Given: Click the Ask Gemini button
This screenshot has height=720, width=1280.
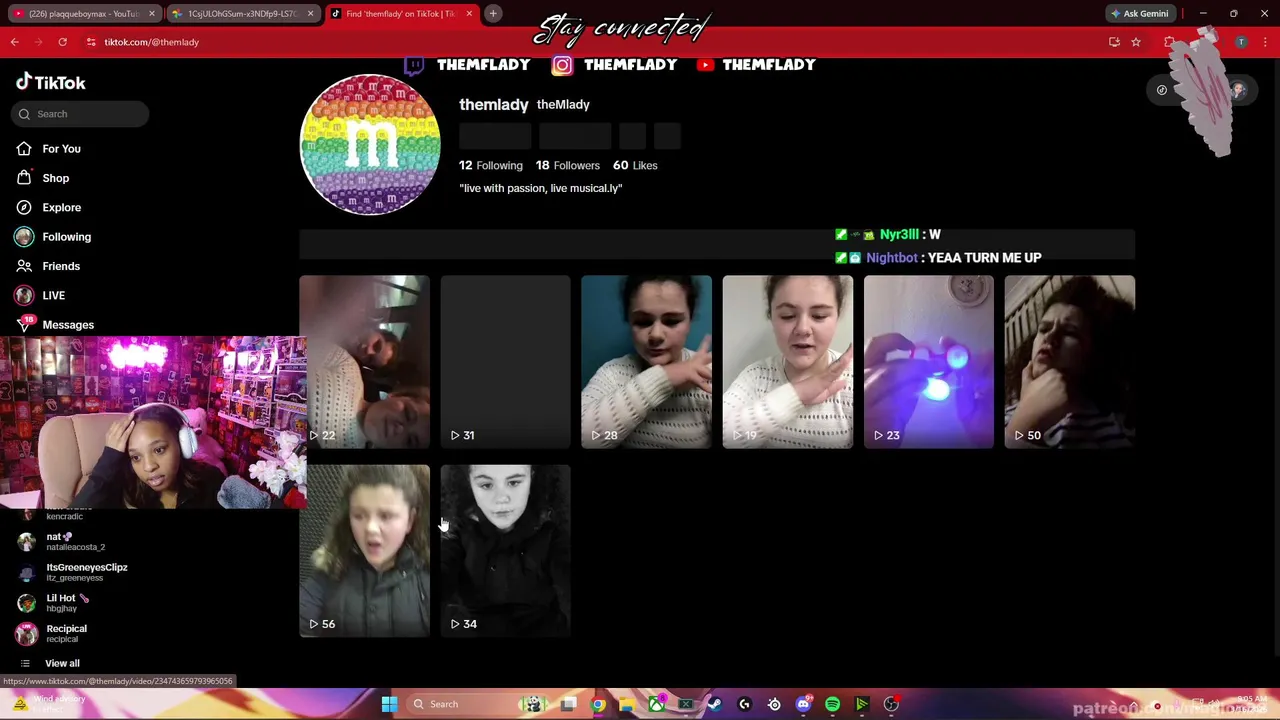Looking at the screenshot, I should tap(1139, 14).
